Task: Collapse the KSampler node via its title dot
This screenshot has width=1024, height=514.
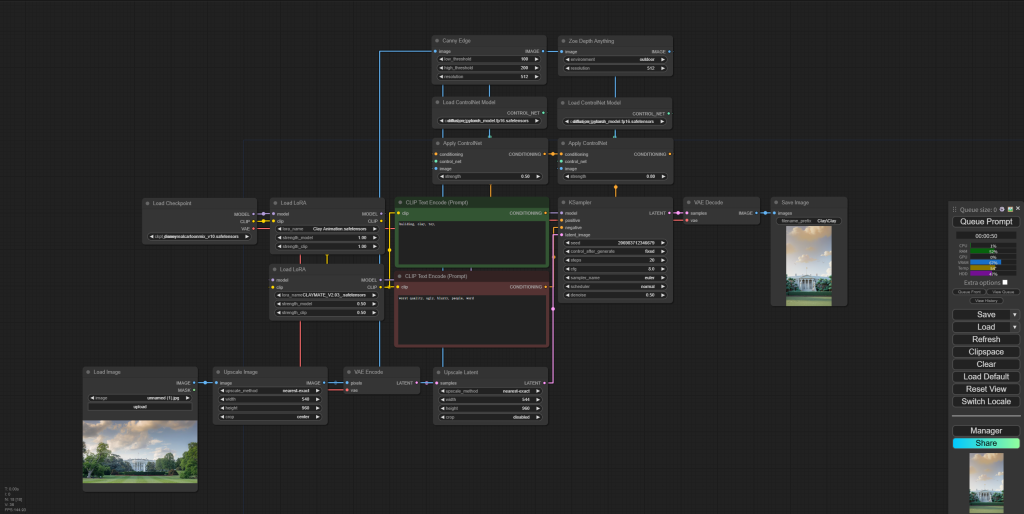Action: 563,202
